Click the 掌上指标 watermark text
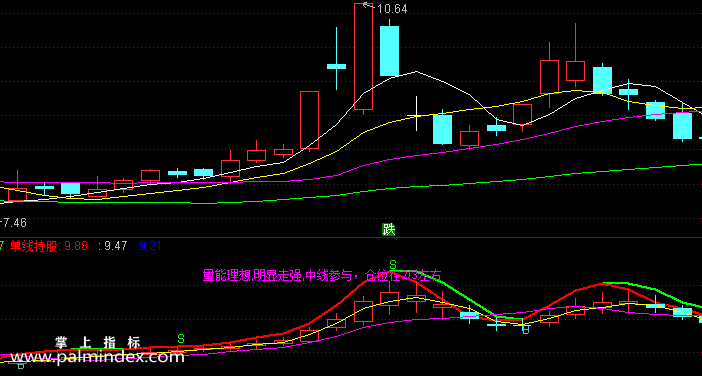The image size is (702, 376). pos(98,342)
